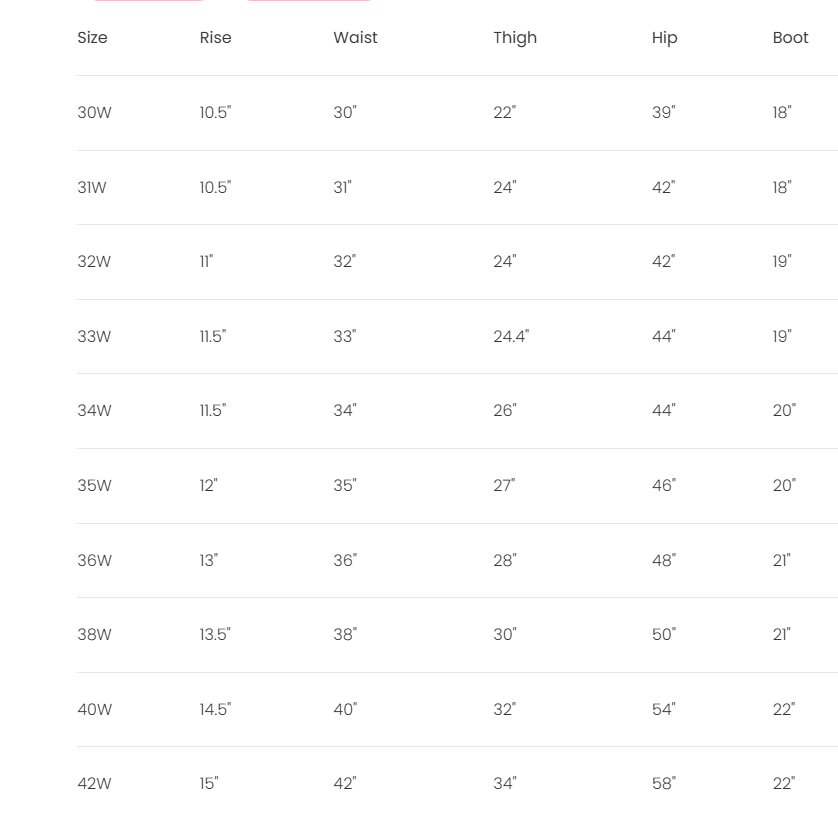Select the 30W size row label
Viewport: 838px width, 817px height.
94,113
